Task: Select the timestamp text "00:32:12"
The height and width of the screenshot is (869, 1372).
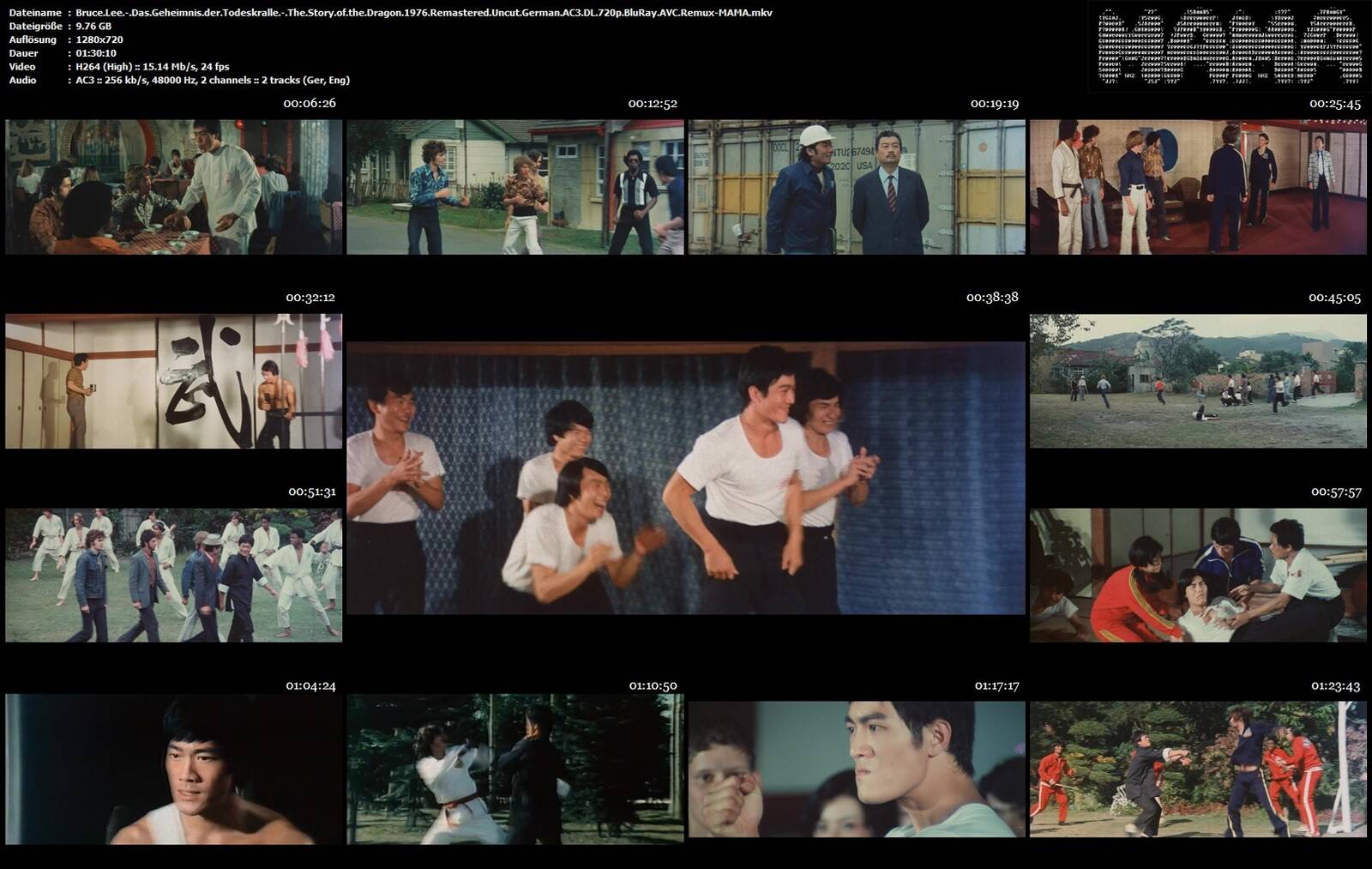Action: 310,298
